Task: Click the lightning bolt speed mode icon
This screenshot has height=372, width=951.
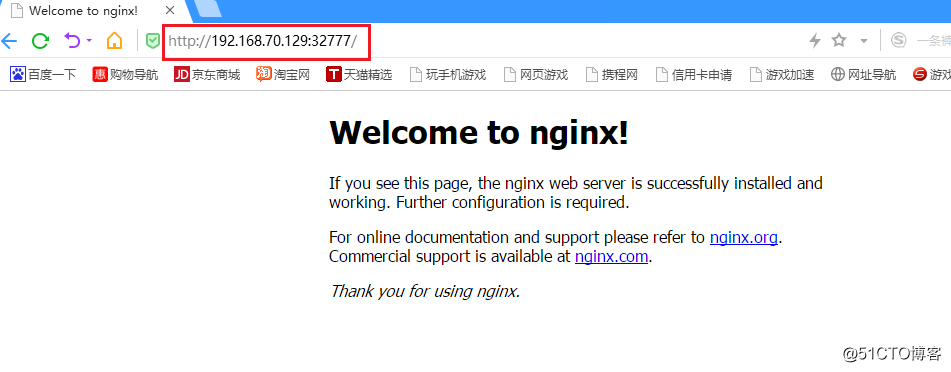Action: click(815, 41)
